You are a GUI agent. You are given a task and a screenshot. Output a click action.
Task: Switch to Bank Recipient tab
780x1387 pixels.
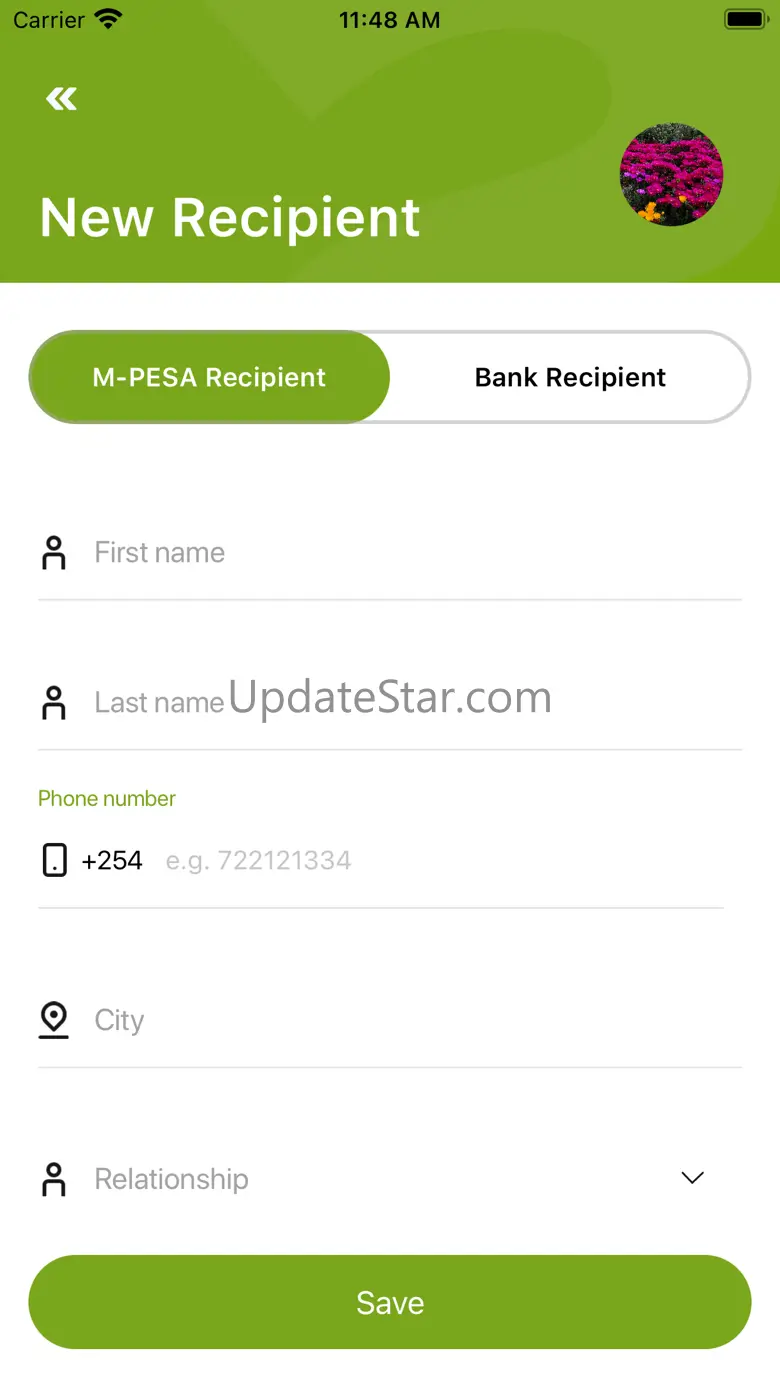pyautogui.click(x=570, y=377)
